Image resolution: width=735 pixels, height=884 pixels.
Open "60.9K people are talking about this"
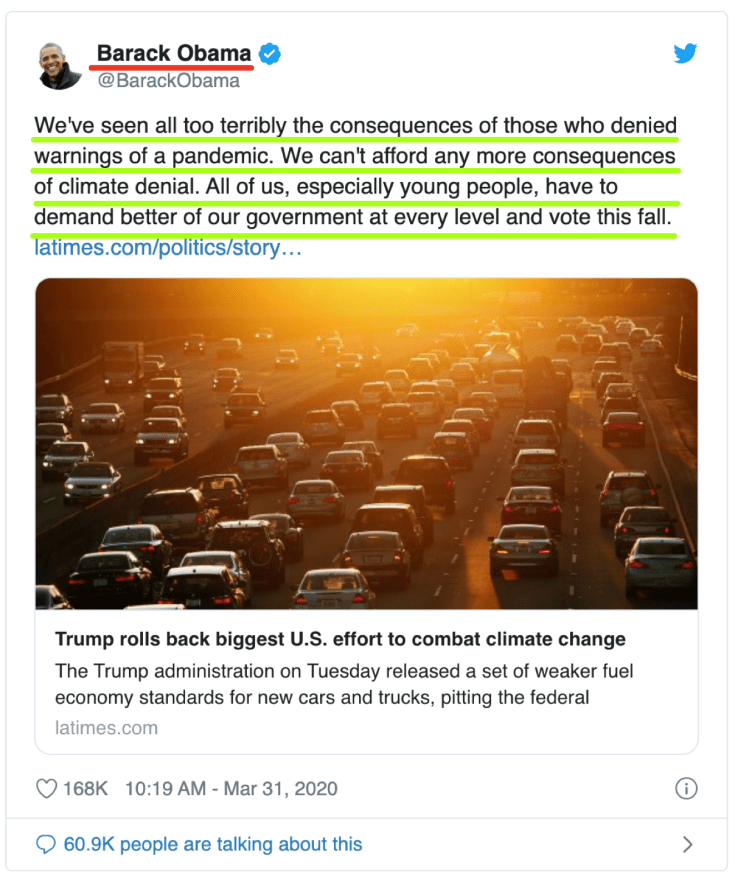click(212, 844)
